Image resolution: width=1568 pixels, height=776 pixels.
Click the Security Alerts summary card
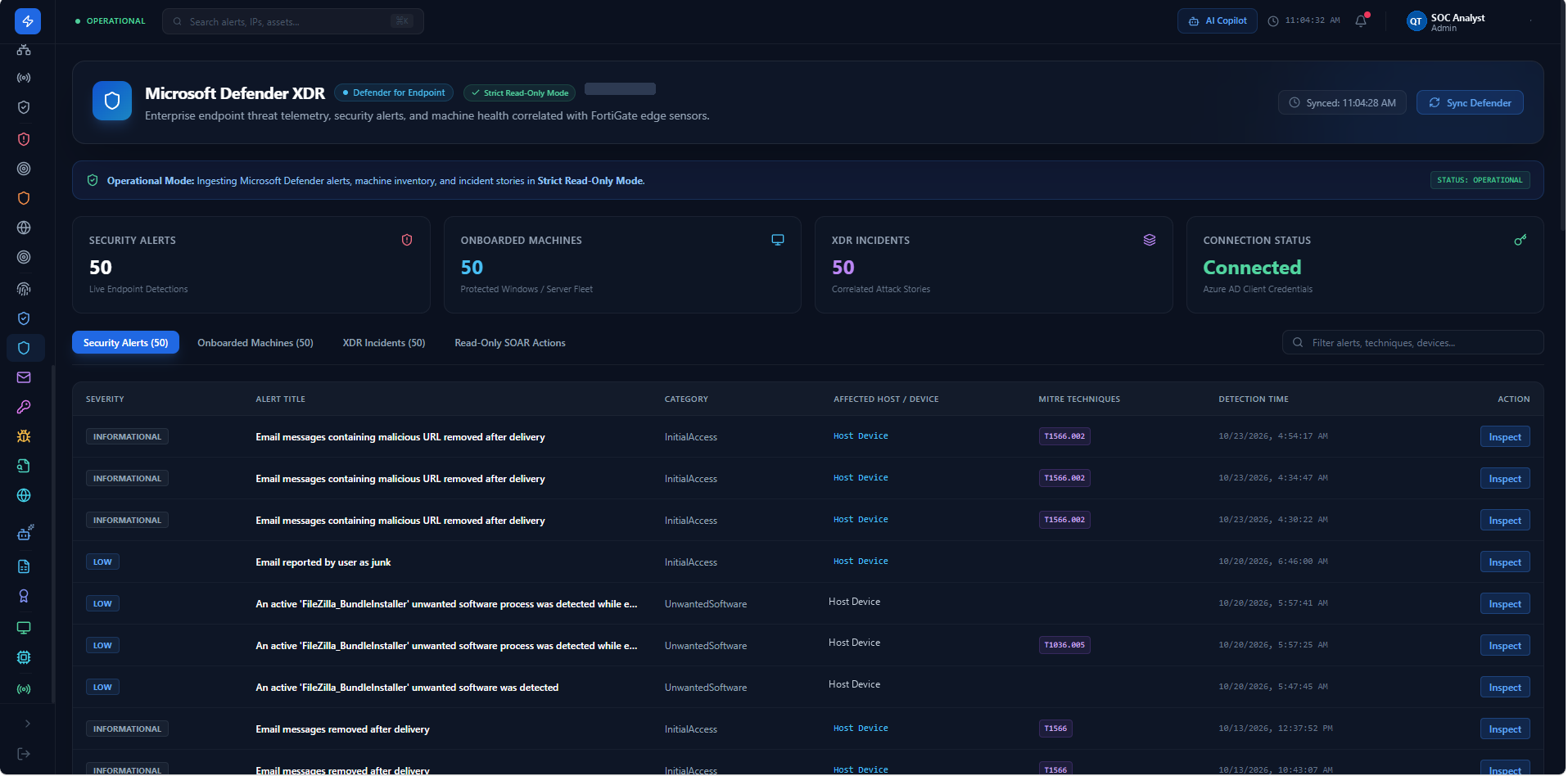tap(251, 264)
